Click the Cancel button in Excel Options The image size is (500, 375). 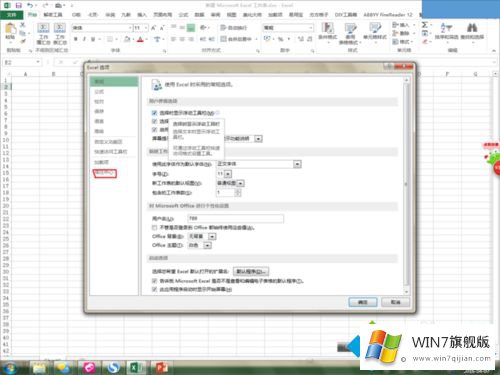tap(395, 302)
